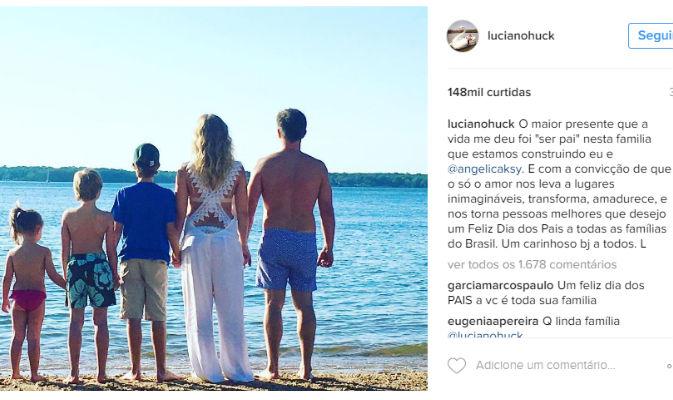673x400 pixels.
Task: Click the woman in white in photo
Action: click(x=213, y=249)
